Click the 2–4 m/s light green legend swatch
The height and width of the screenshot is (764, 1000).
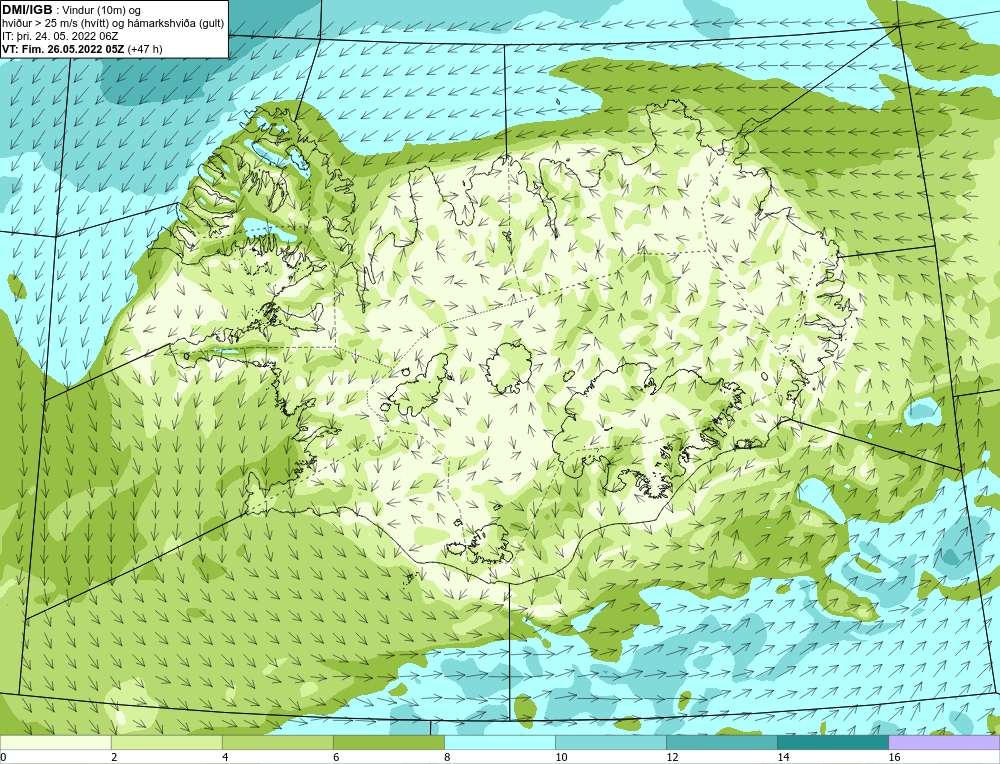(x=166, y=742)
